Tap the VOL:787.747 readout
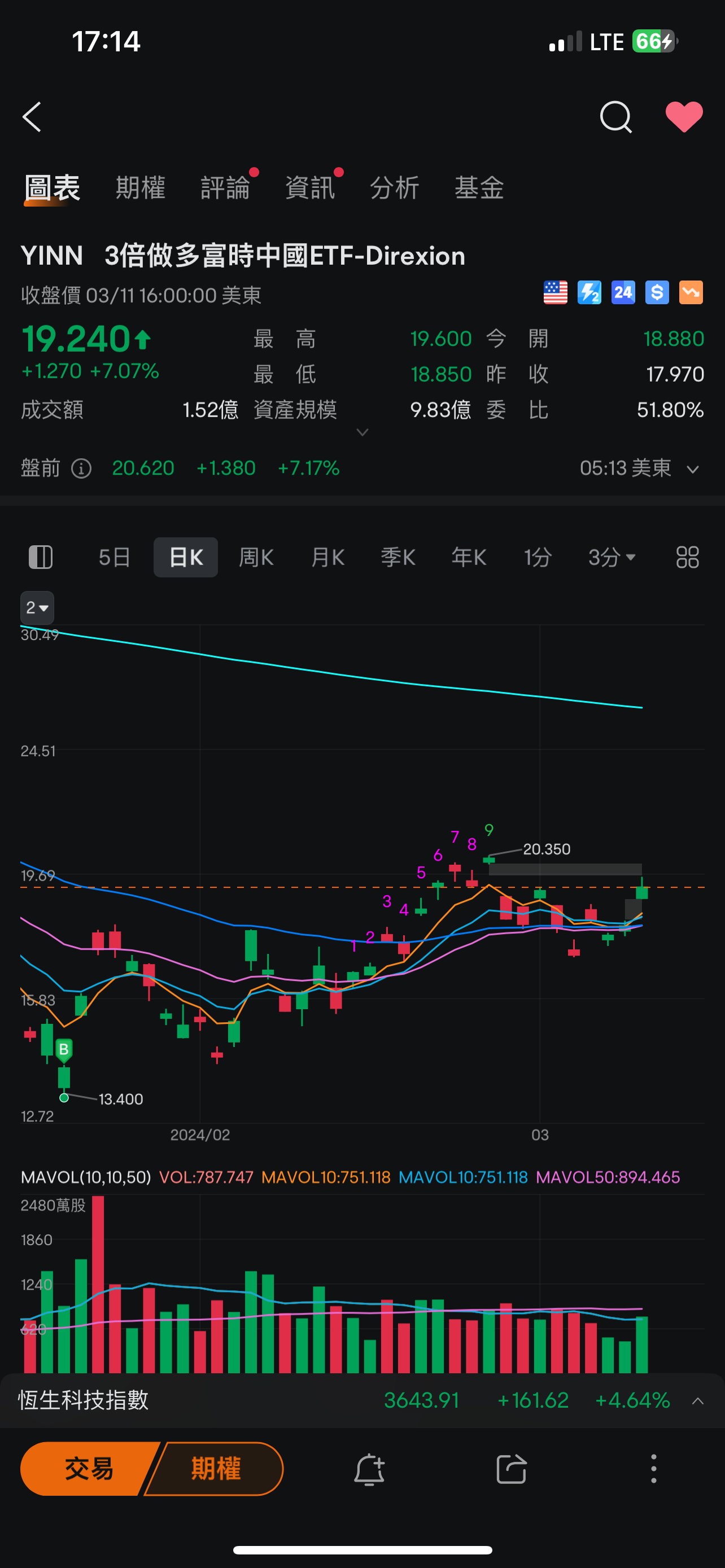 point(206,1177)
